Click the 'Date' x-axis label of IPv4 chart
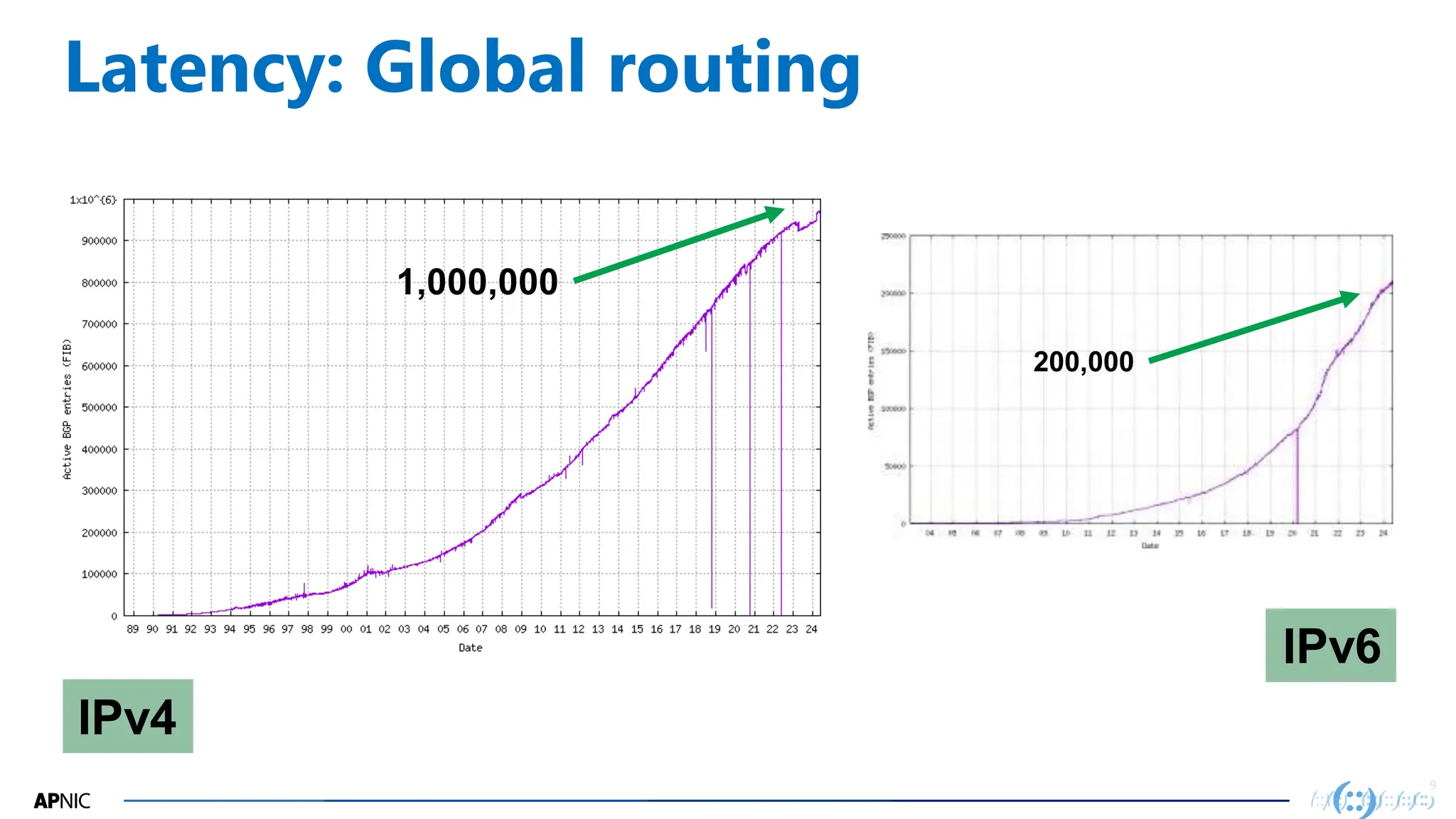The height and width of the screenshot is (819, 1456). click(x=471, y=648)
